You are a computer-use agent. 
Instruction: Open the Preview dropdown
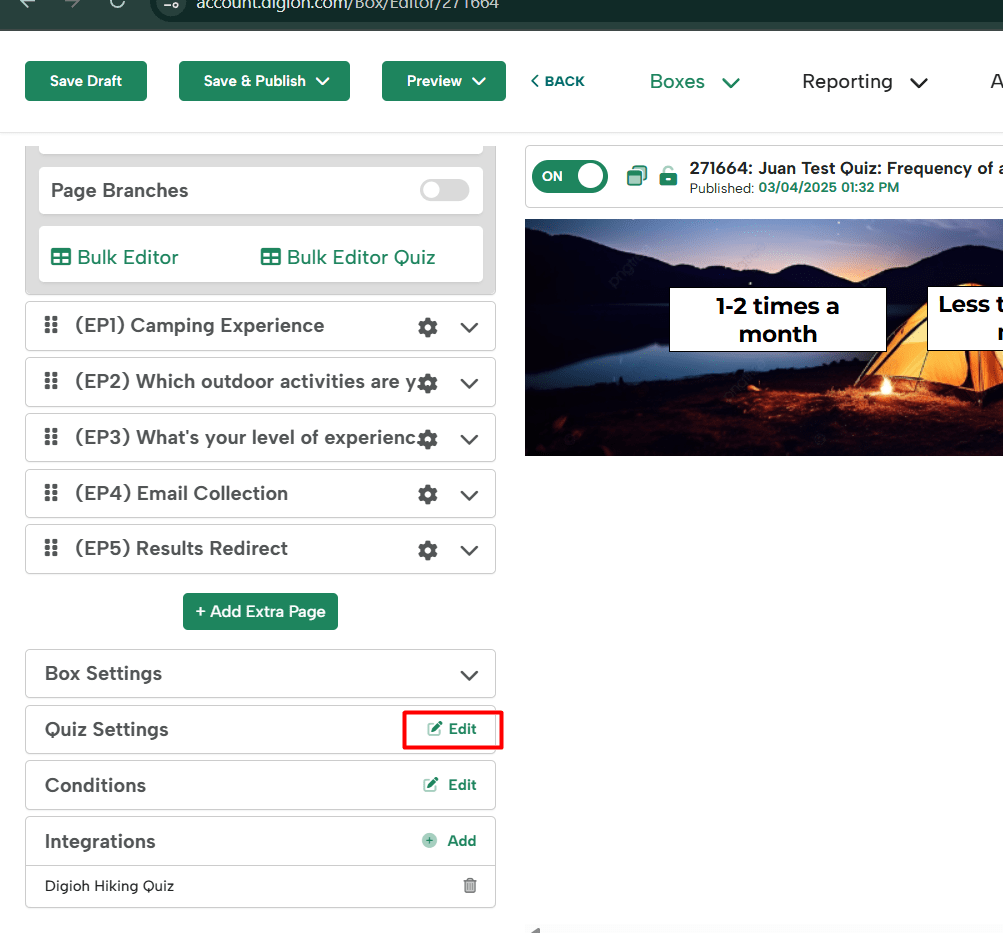click(x=443, y=81)
